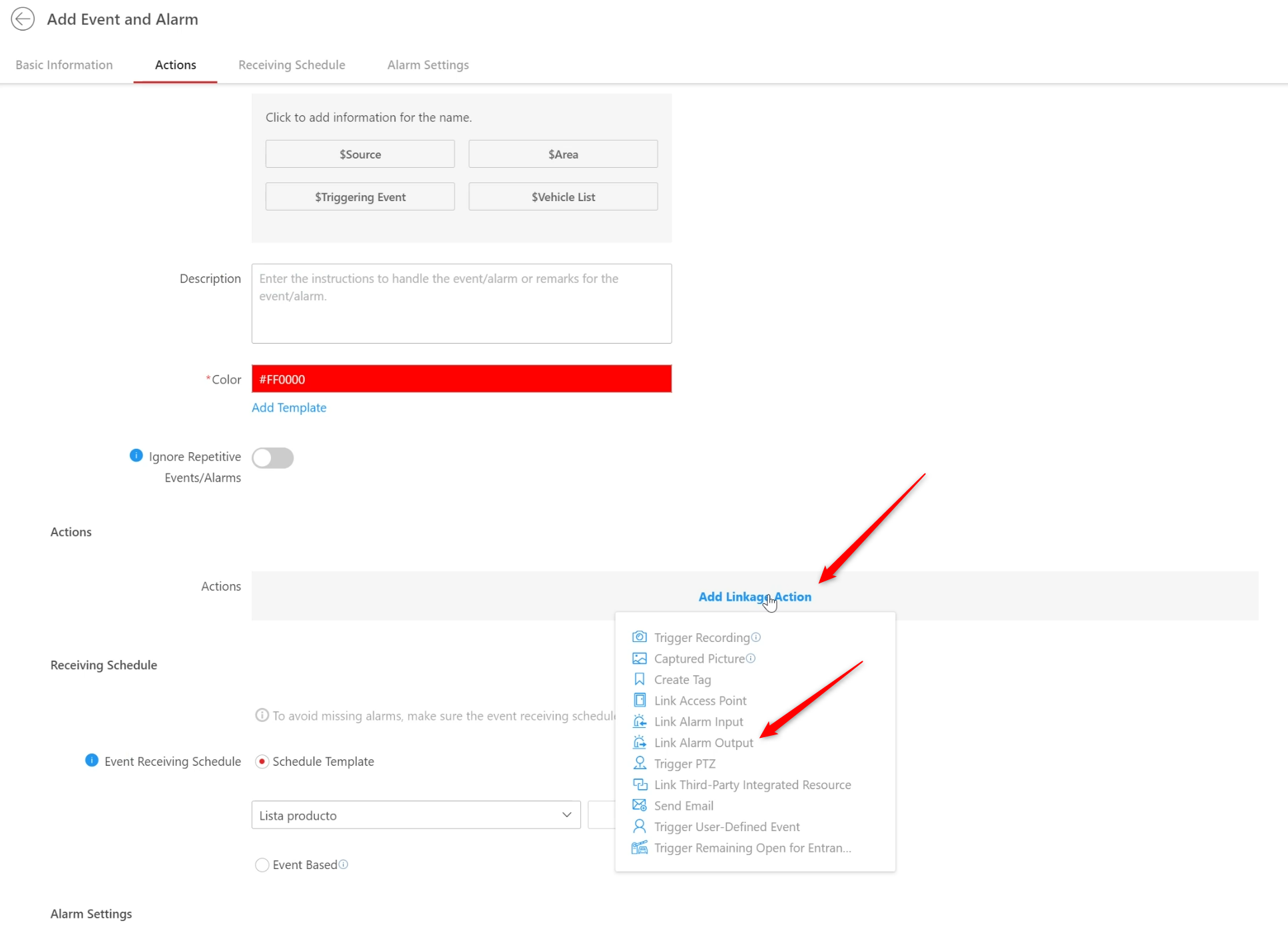Switch to Receiving Schedule tab

point(292,65)
